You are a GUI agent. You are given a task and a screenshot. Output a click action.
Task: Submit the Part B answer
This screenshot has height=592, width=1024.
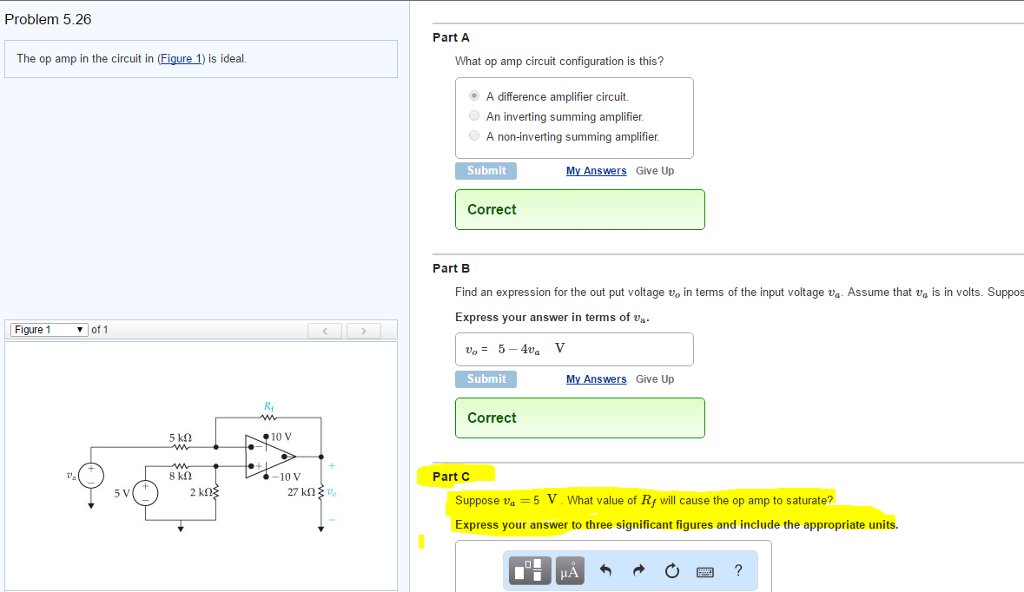click(x=486, y=379)
